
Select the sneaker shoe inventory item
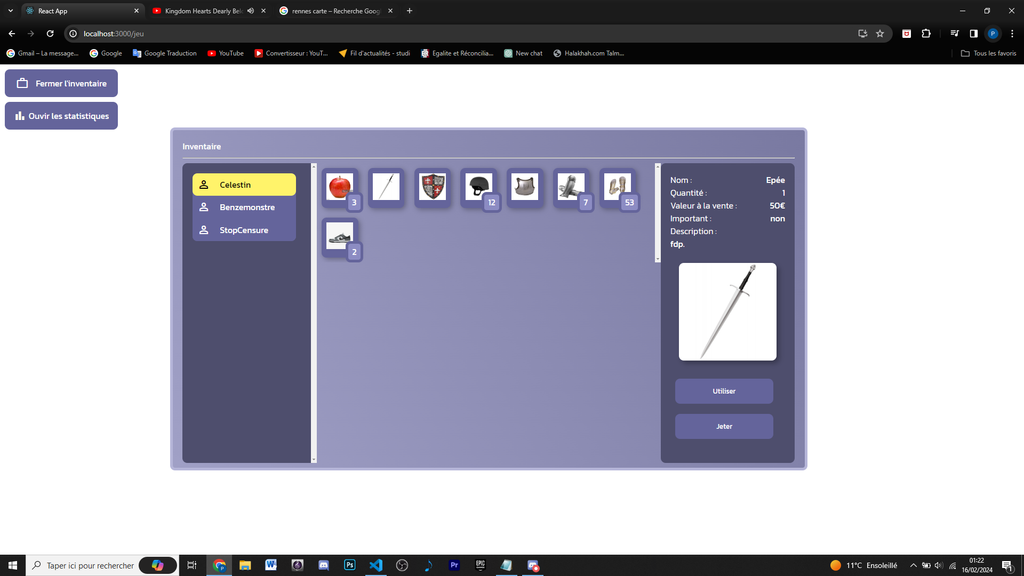(x=340, y=236)
